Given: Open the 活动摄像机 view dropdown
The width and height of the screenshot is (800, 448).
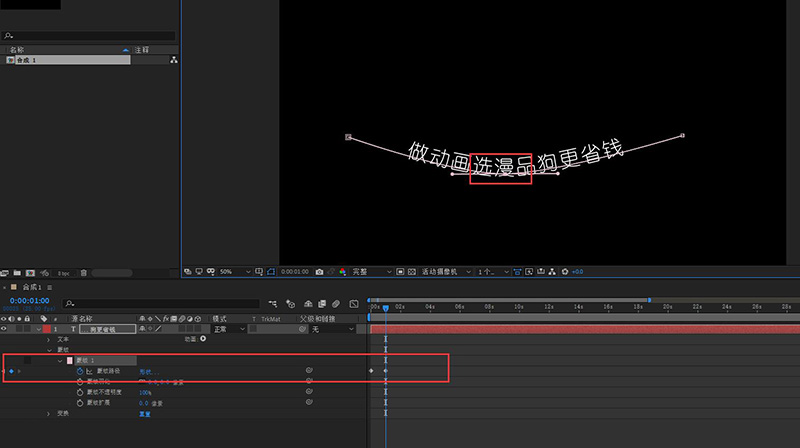Looking at the screenshot, I should [446, 272].
